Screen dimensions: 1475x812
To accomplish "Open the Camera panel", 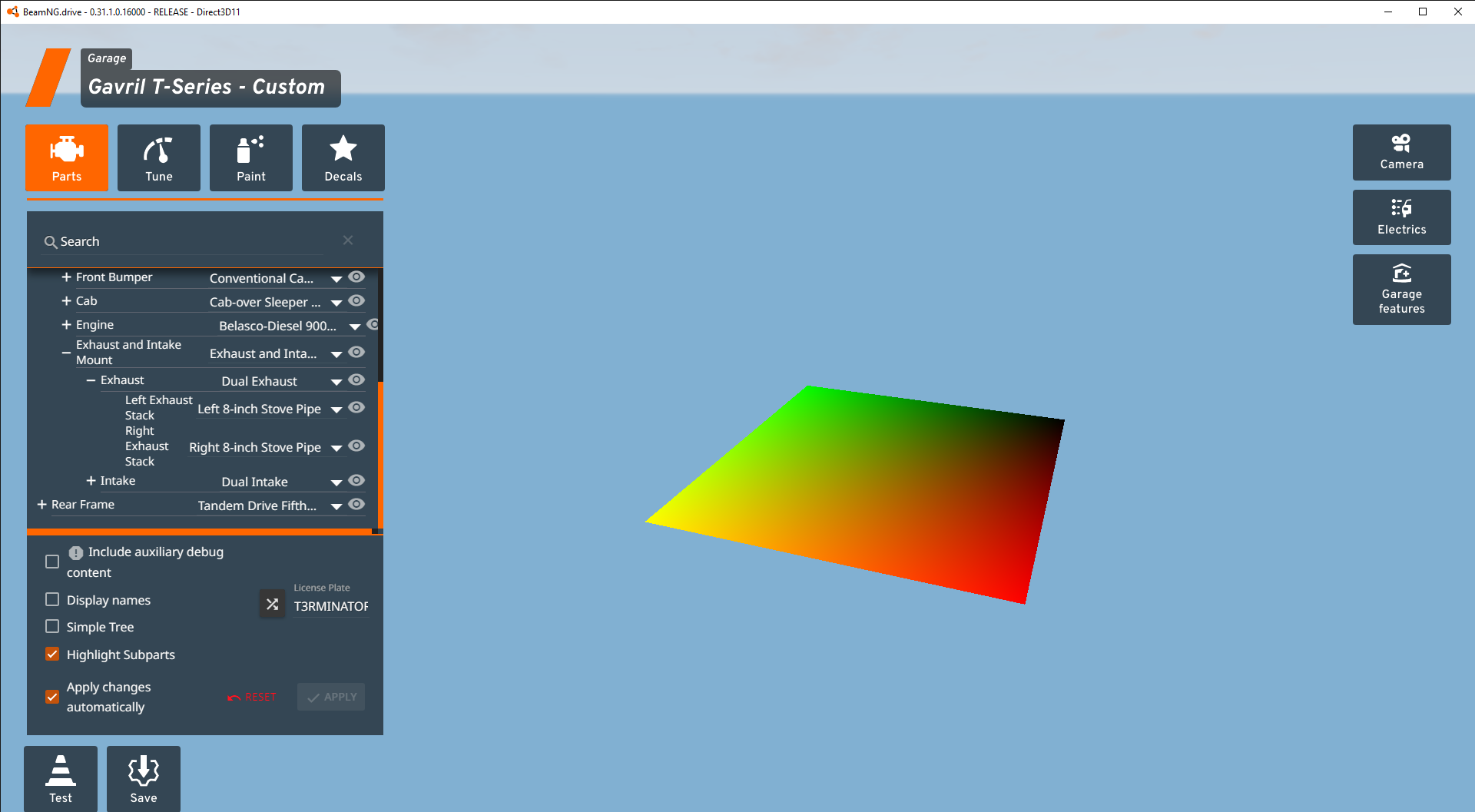I will pyautogui.click(x=1401, y=152).
